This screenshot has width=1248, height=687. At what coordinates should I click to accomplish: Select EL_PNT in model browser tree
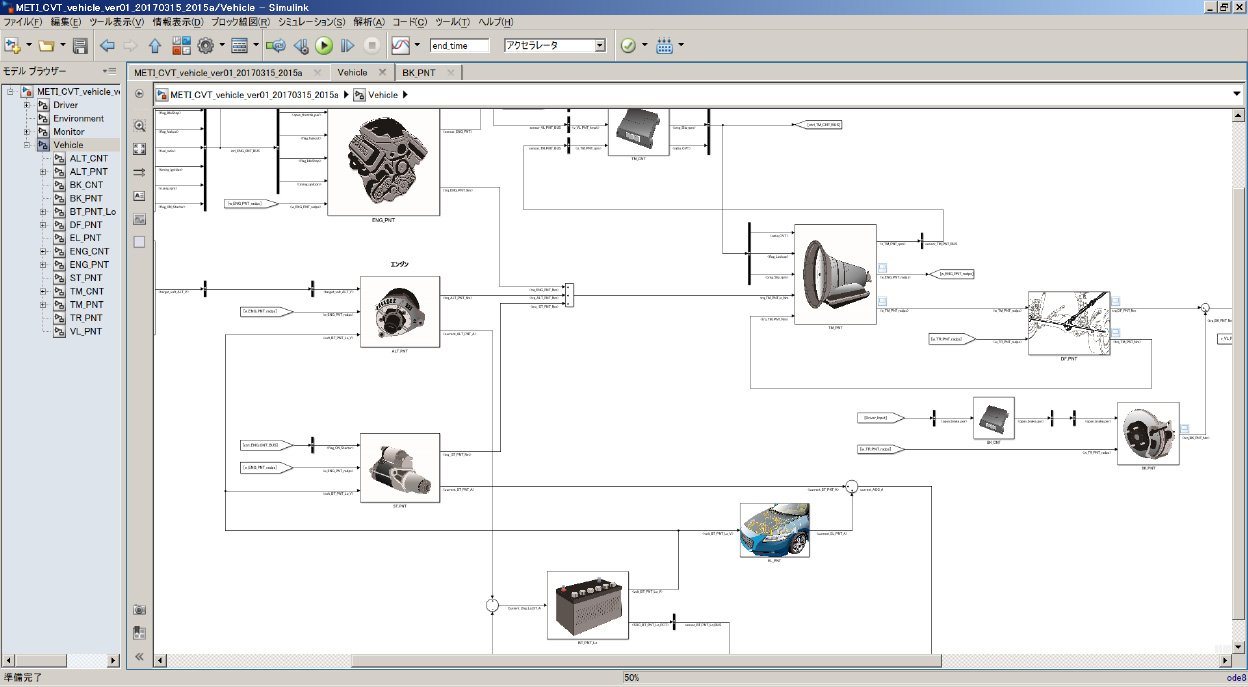85,238
